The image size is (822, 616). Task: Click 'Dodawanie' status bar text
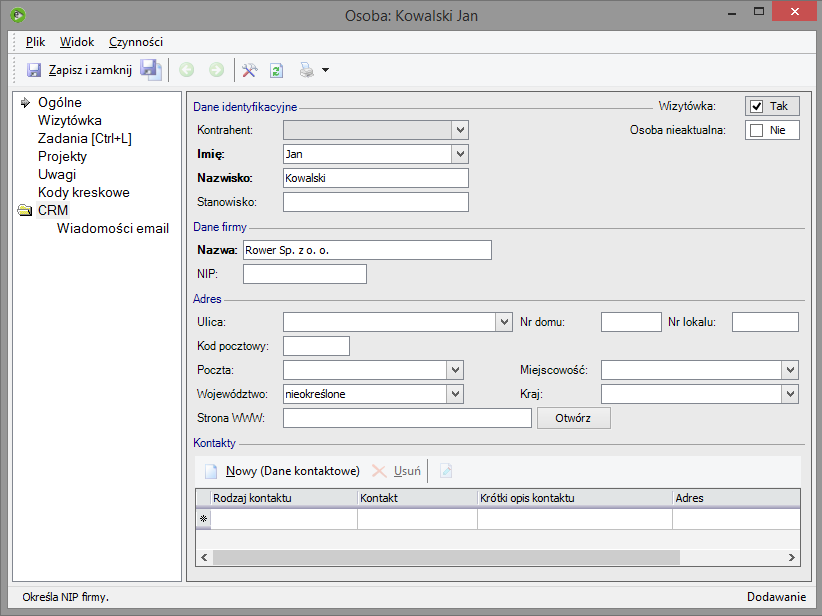776,597
